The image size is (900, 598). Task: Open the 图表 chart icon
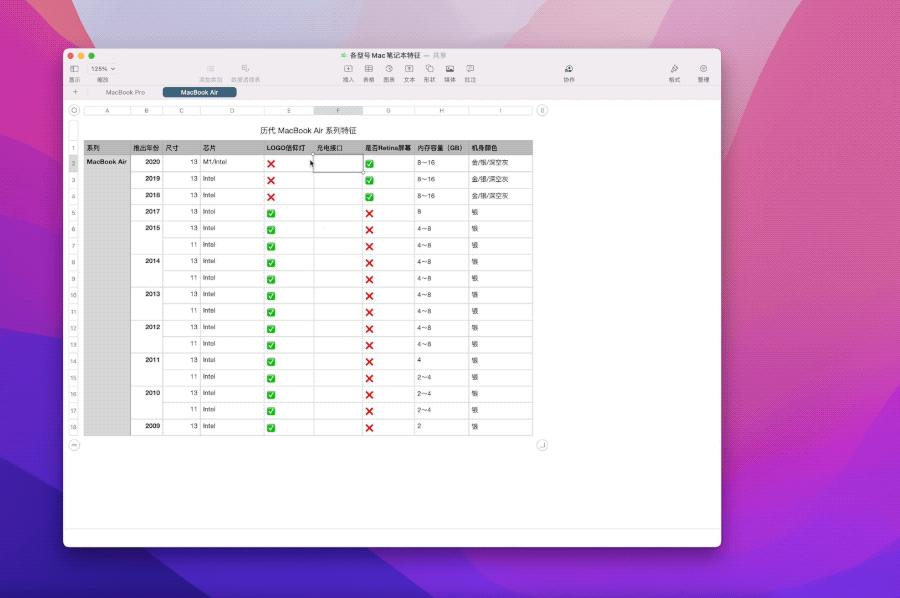(389, 69)
